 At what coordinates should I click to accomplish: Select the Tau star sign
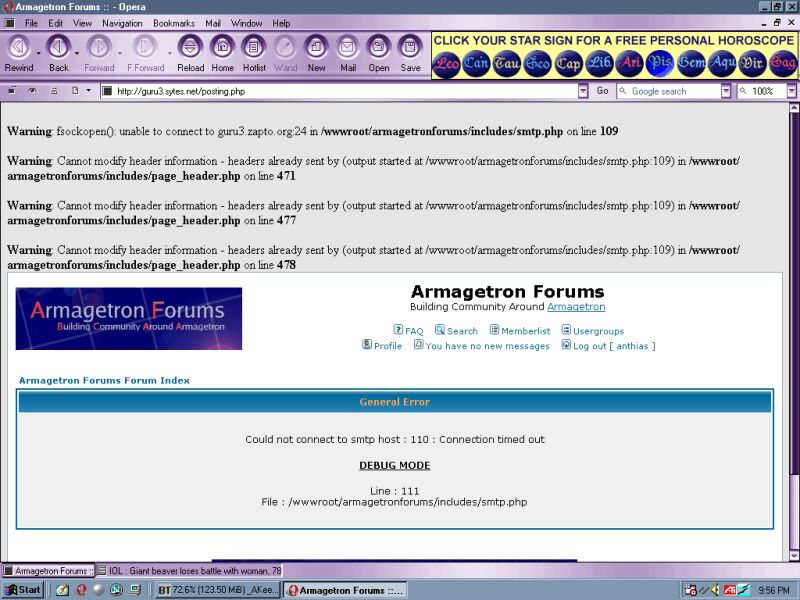(507, 64)
